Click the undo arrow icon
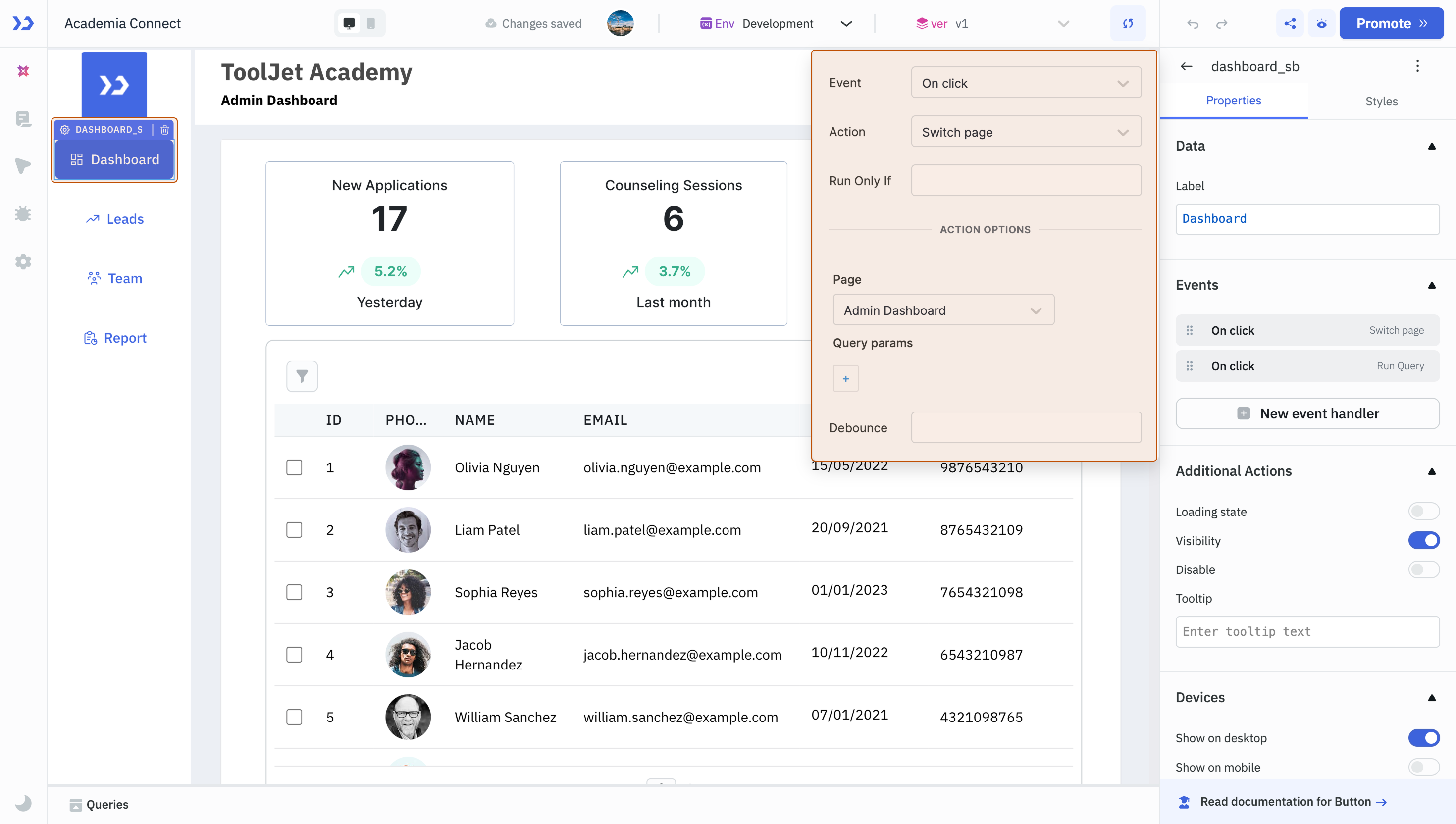The image size is (1456, 824). tap(1193, 24)
